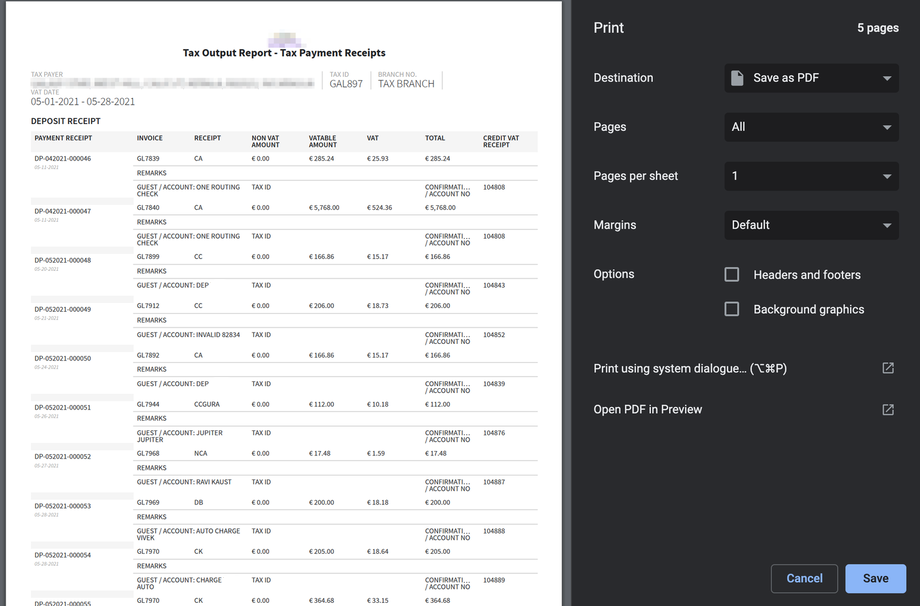Click credit VAT receipt number 104887

[494, 482]
